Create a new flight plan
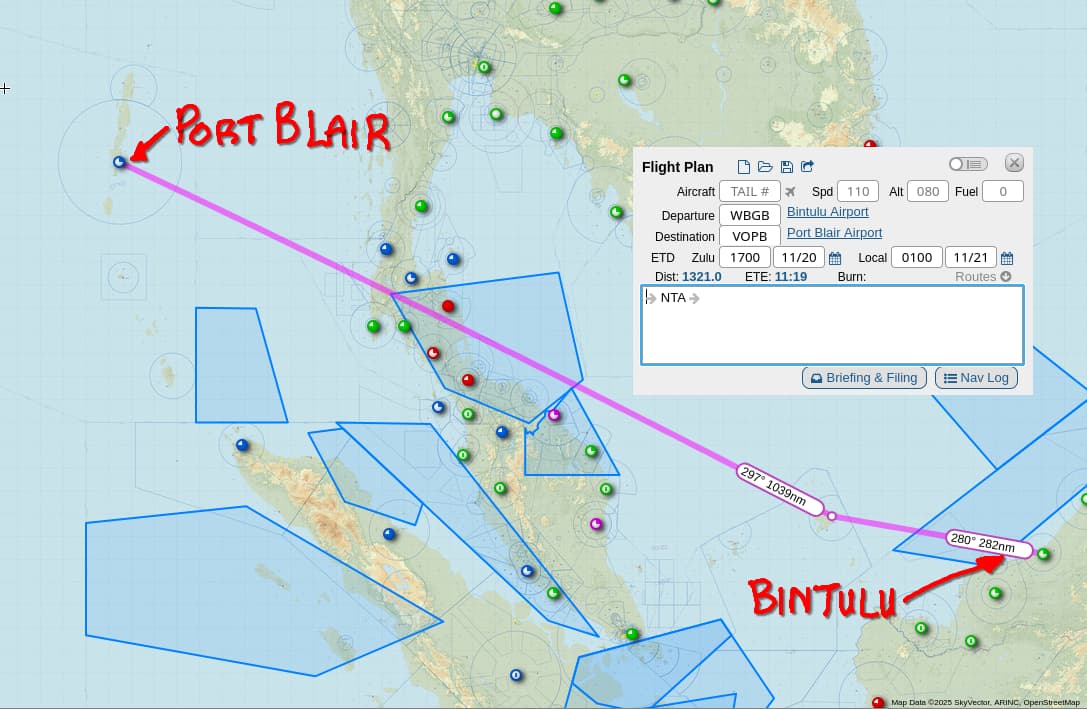This screenshot has height=710, width=1087. 743,167
